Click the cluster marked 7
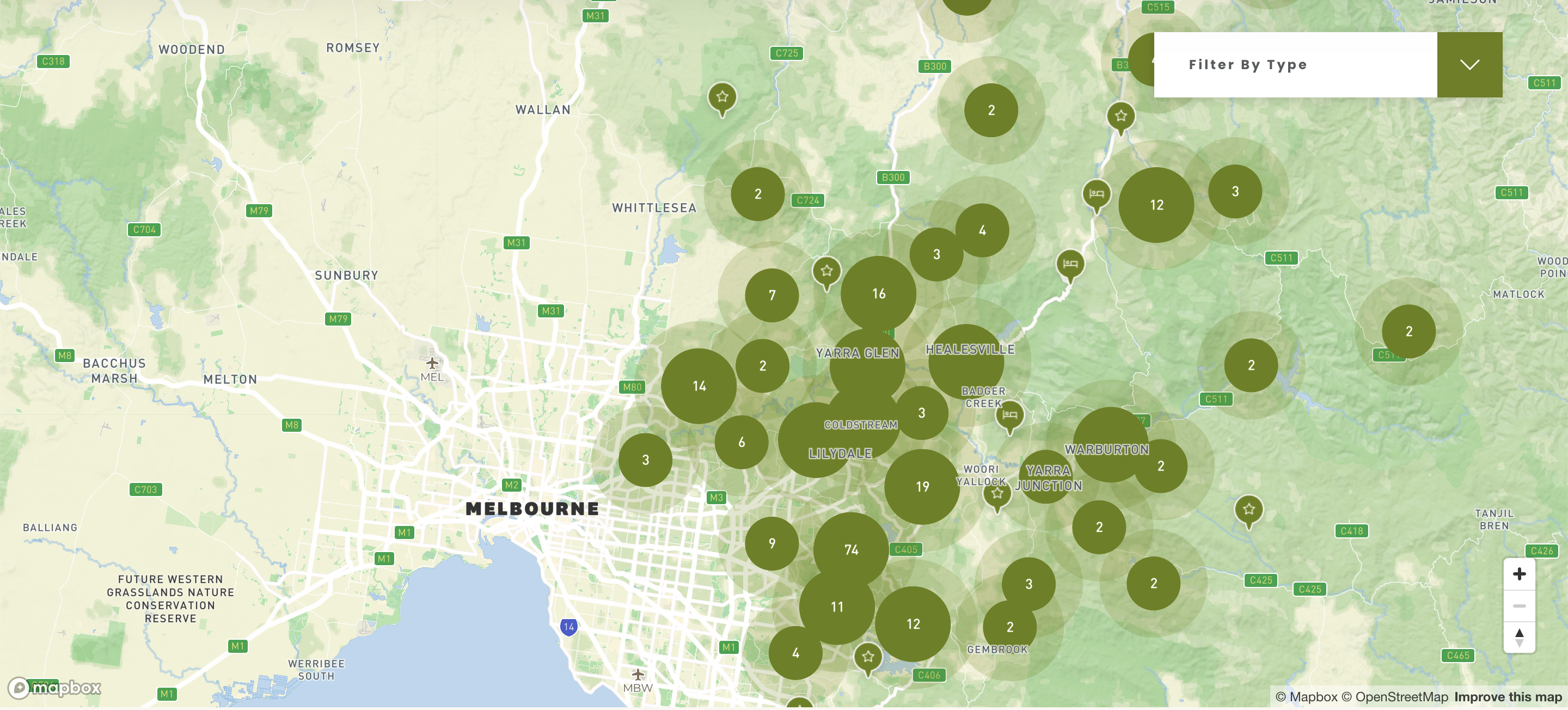 (772, 295)
